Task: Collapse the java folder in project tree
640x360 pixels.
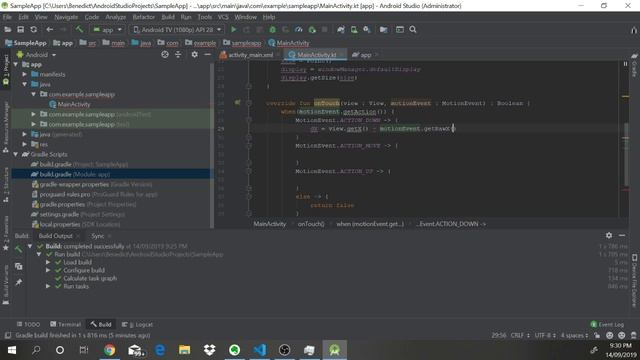Action: [24, 84]
